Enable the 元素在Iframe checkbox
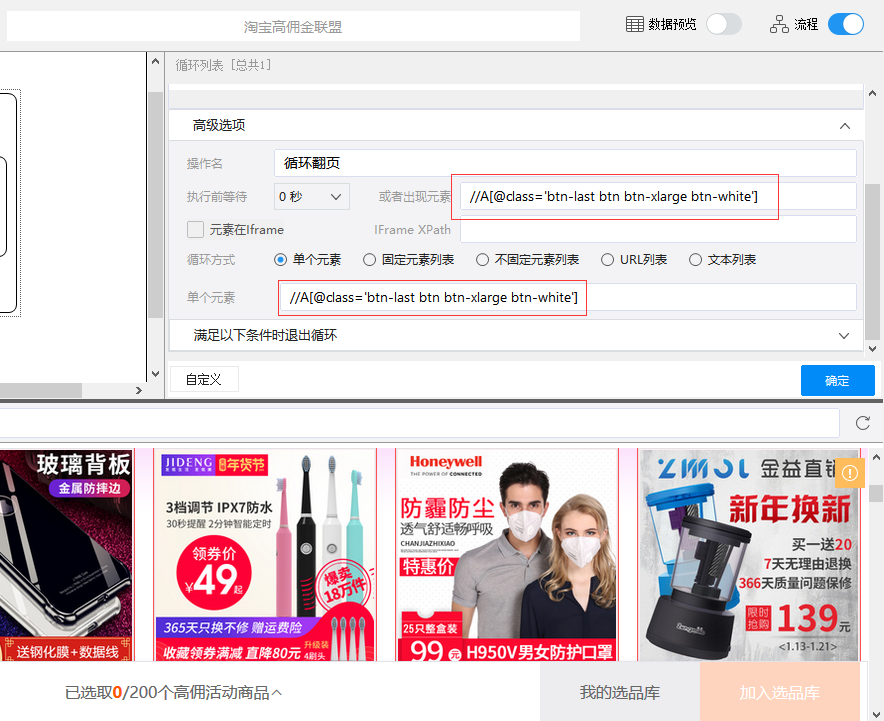This screenshot has width=884, height=721. pyautogui.click(x=195, y=229)
